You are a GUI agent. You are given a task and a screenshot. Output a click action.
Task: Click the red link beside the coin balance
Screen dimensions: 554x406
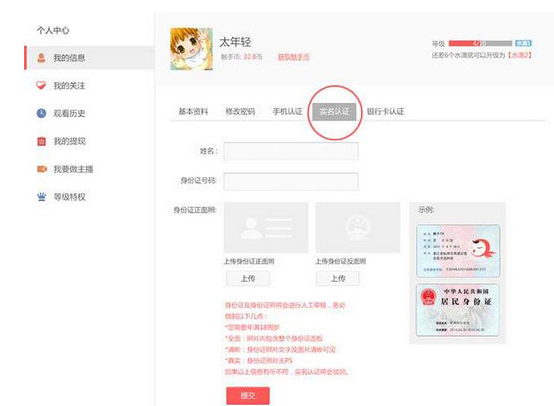coord(294,57)
